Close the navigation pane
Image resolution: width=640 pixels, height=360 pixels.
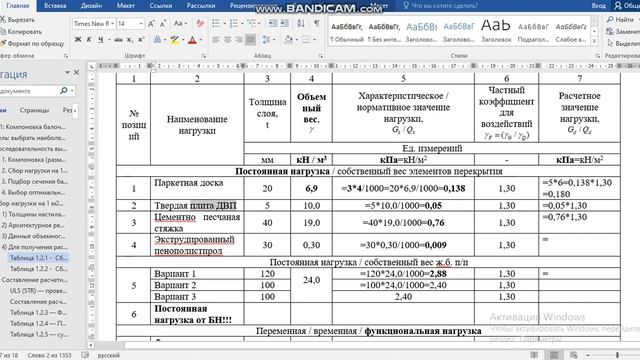(76, 72)
